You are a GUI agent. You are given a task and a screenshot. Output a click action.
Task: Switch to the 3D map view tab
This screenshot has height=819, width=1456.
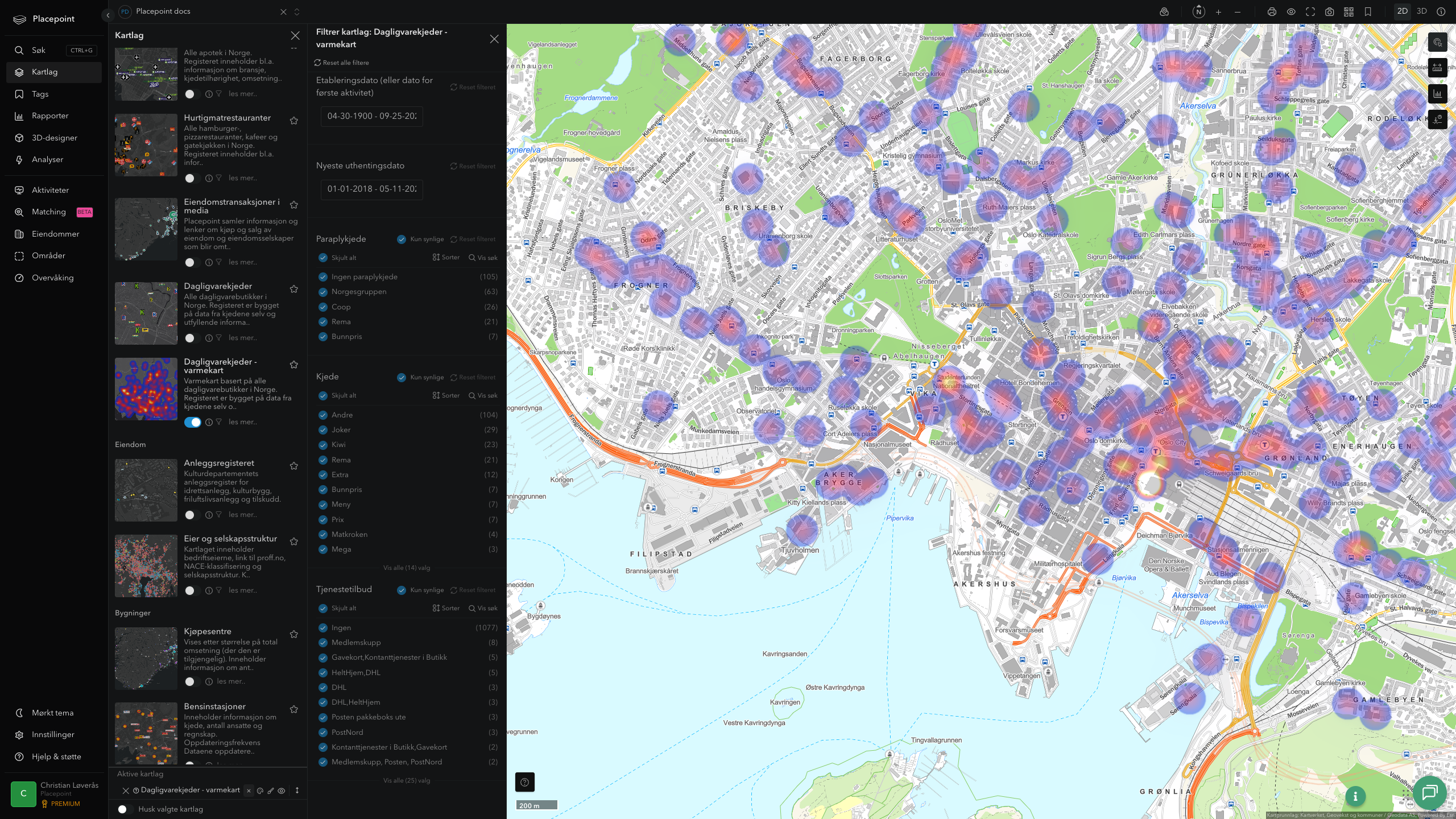1421,11
